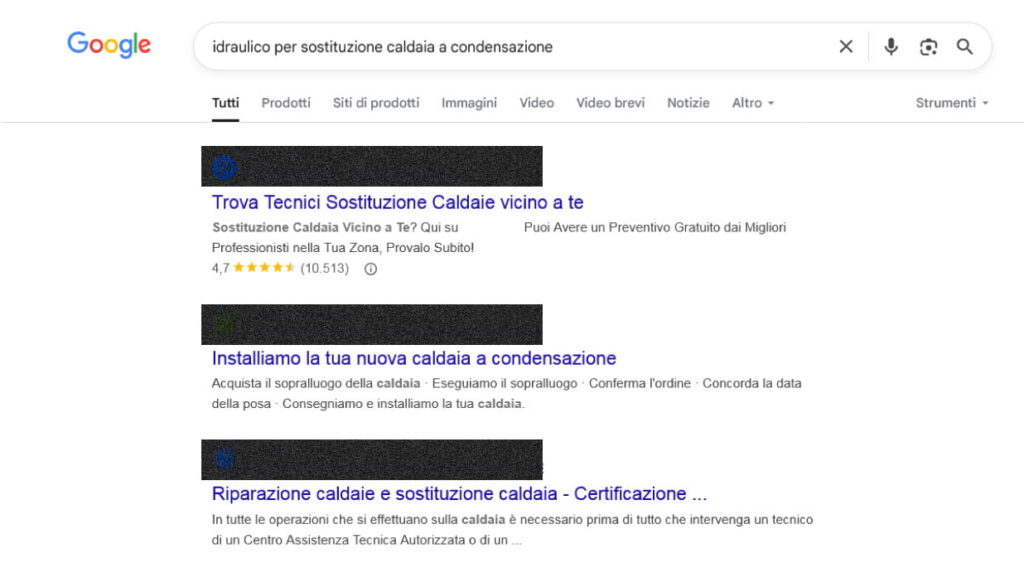This screenshot has width=1024, height=568.
Task: Switch to the Notizie tab
Action: 688,103
